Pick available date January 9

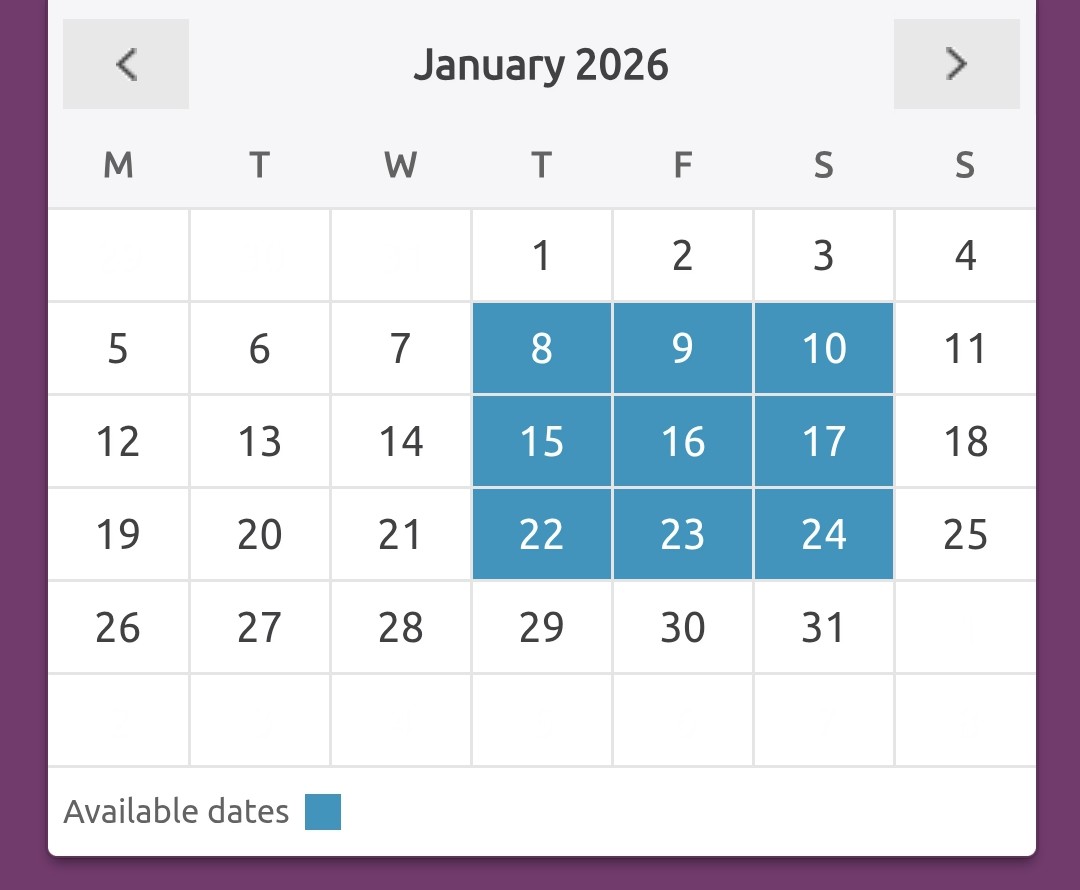683,349
